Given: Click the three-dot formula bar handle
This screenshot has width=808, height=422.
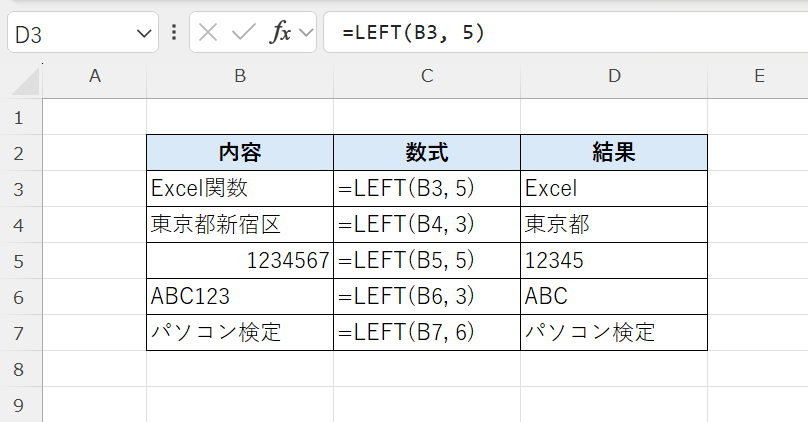Looking at the screenshot, I should pos(174,32).
